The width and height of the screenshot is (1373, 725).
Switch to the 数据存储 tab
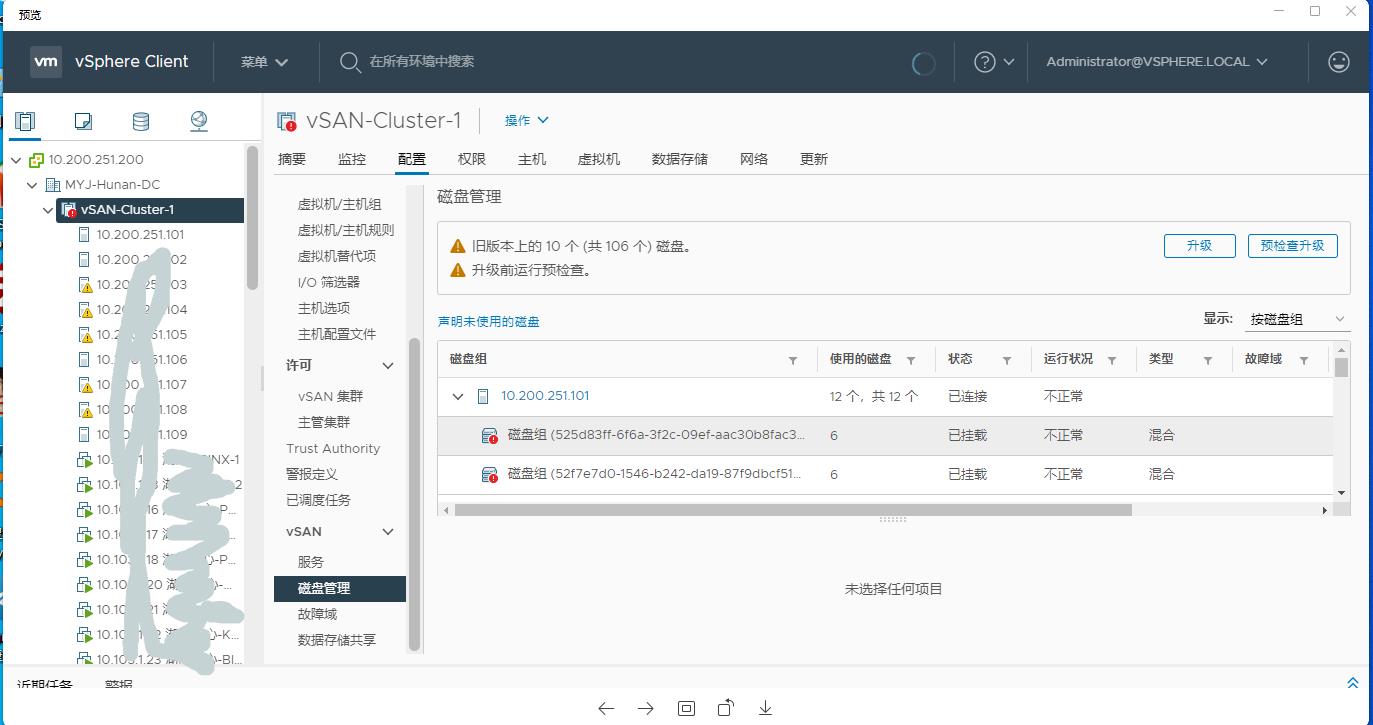[x=680, y=159]
